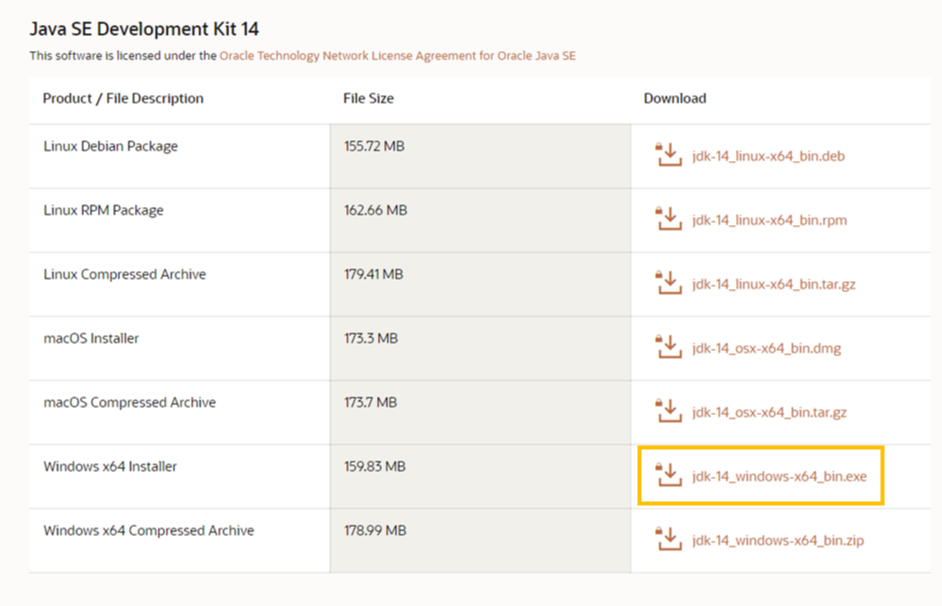Download jdk-14_windows-x64_bin.zip archive link
Viewport: 942px width, 606px height.
[778, 541]
